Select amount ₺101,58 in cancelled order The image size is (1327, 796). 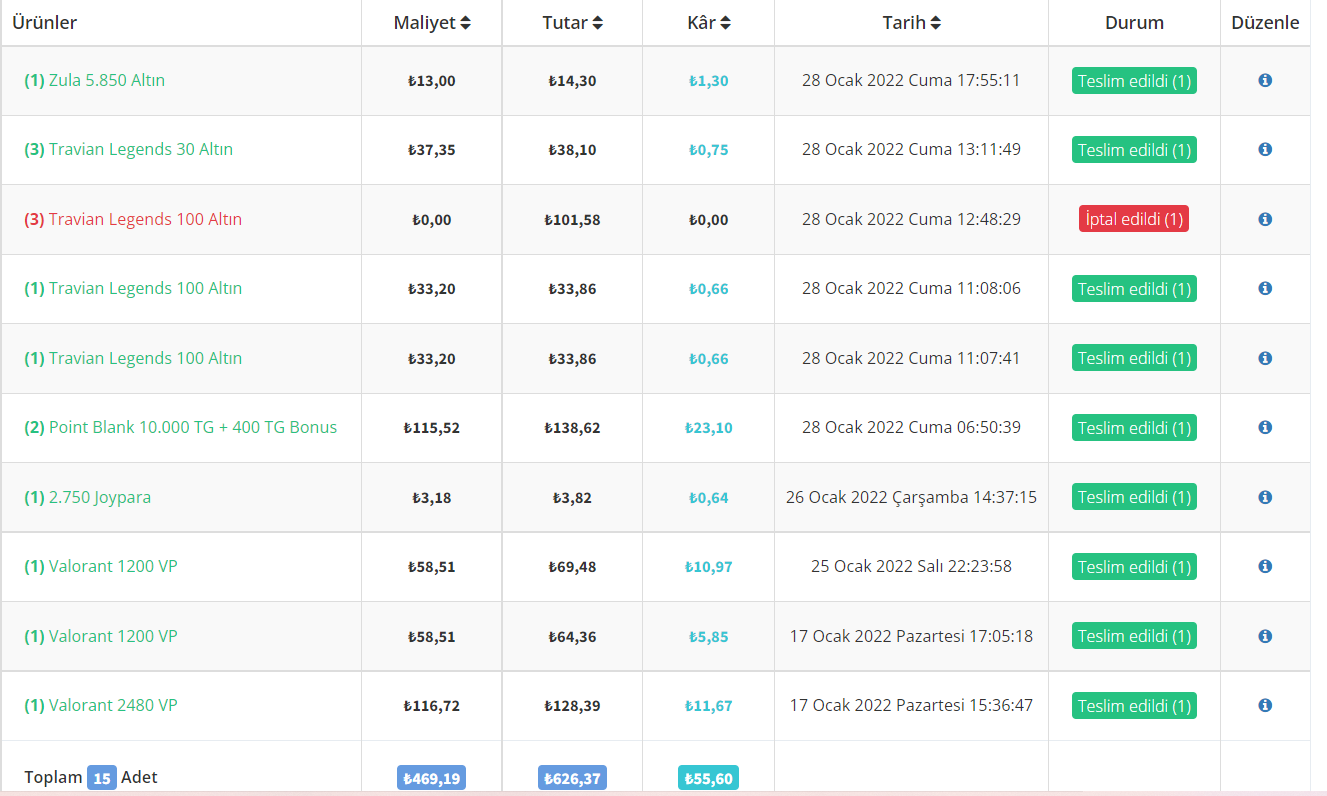572,220
